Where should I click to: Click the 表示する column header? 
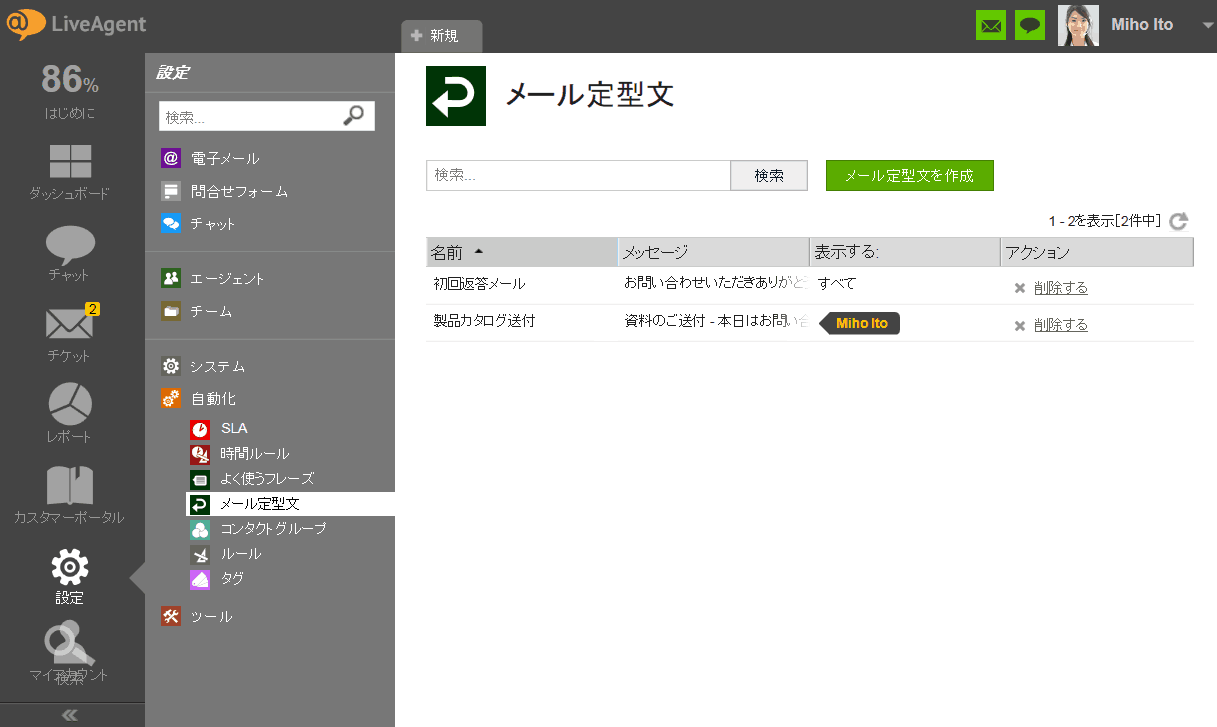tap(904, 252)
